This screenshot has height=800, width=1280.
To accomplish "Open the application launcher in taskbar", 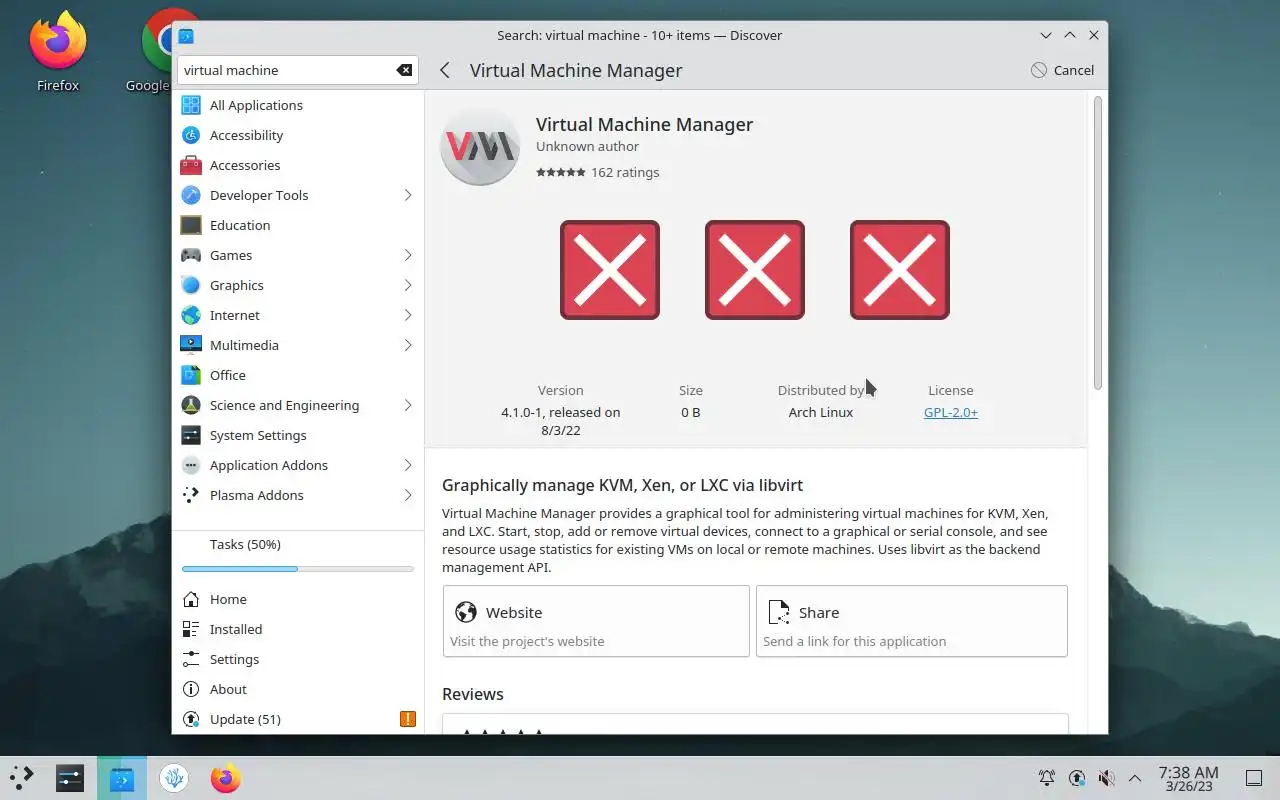I will (22, 778).
